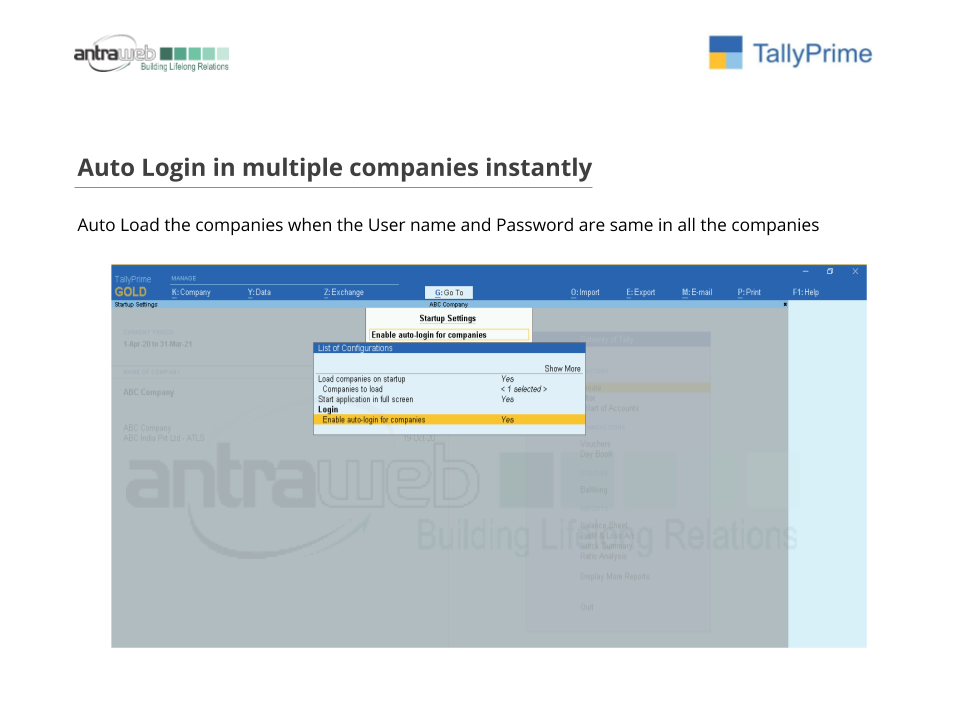Click Quit in Gateway of Tally

click(x=587, y=607)
